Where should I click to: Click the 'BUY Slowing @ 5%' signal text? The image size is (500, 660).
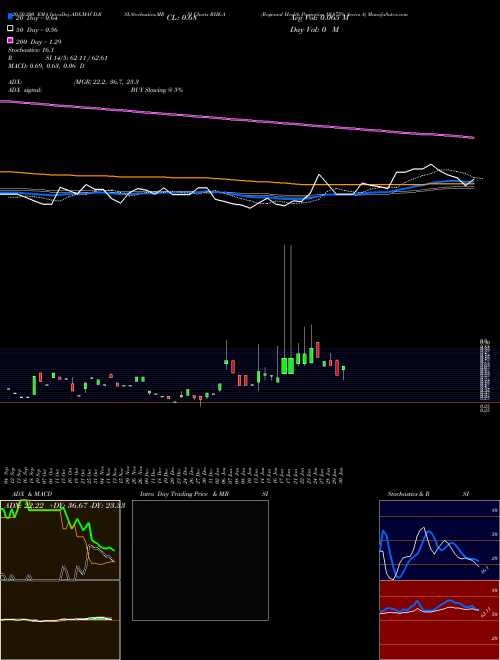click(x=157, y=90)
